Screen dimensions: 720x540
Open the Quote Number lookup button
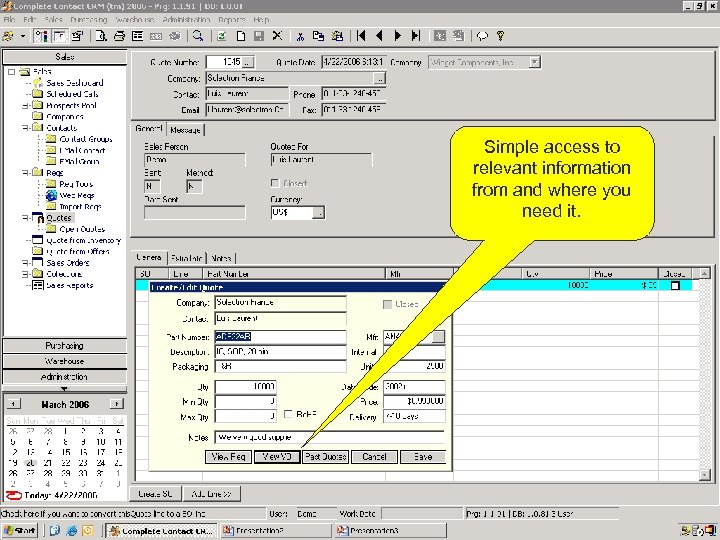[248, 62]
